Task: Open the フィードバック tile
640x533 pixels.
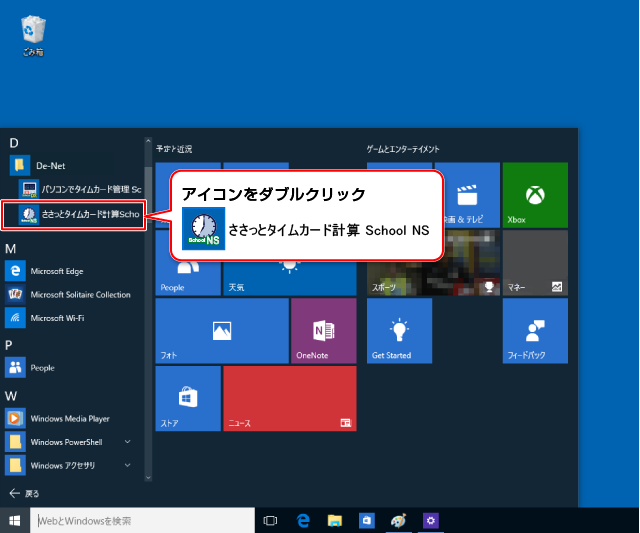Action: coord(535,331)
